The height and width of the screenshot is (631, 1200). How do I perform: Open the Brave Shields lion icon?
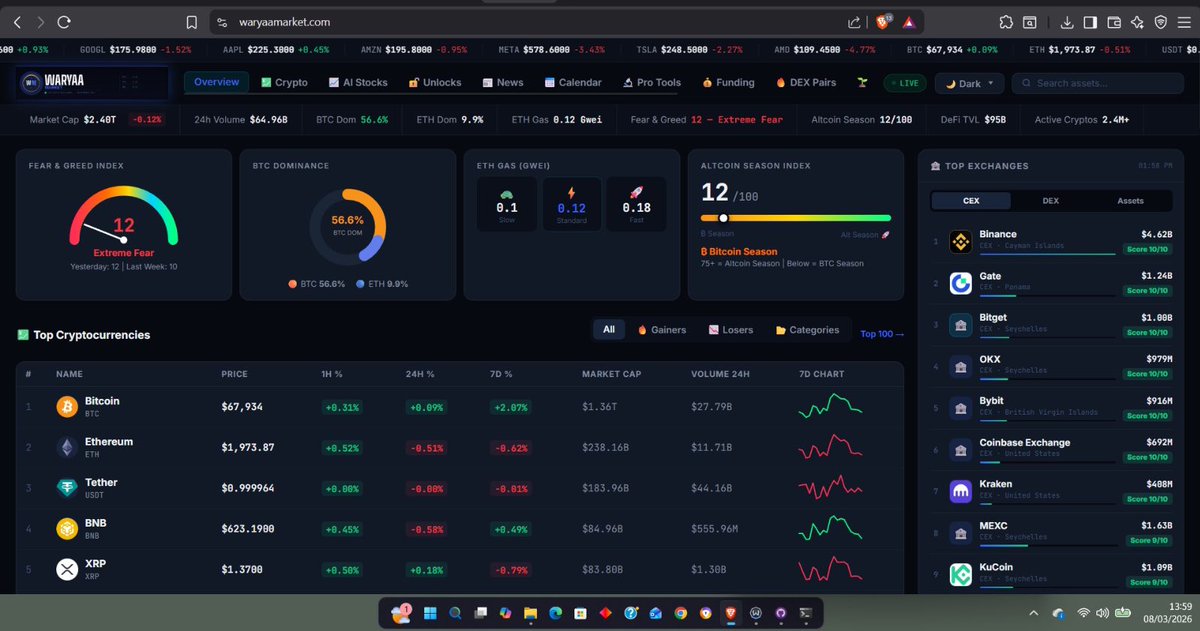point(884,21)
